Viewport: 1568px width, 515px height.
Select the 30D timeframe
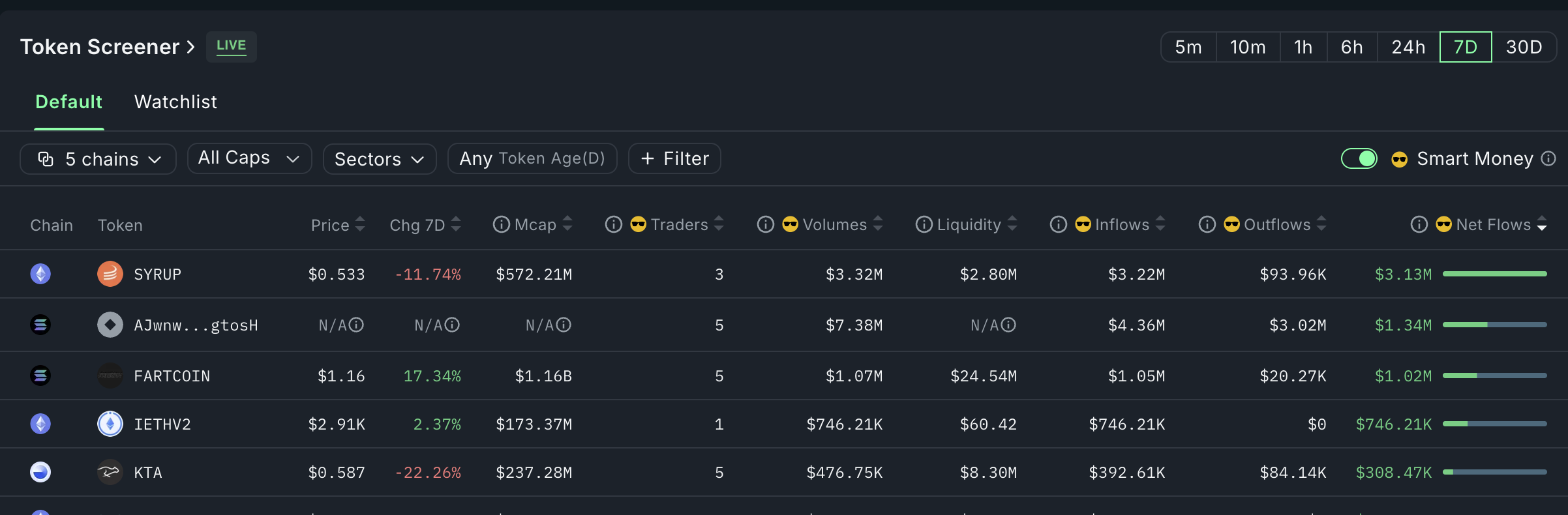1524,47
